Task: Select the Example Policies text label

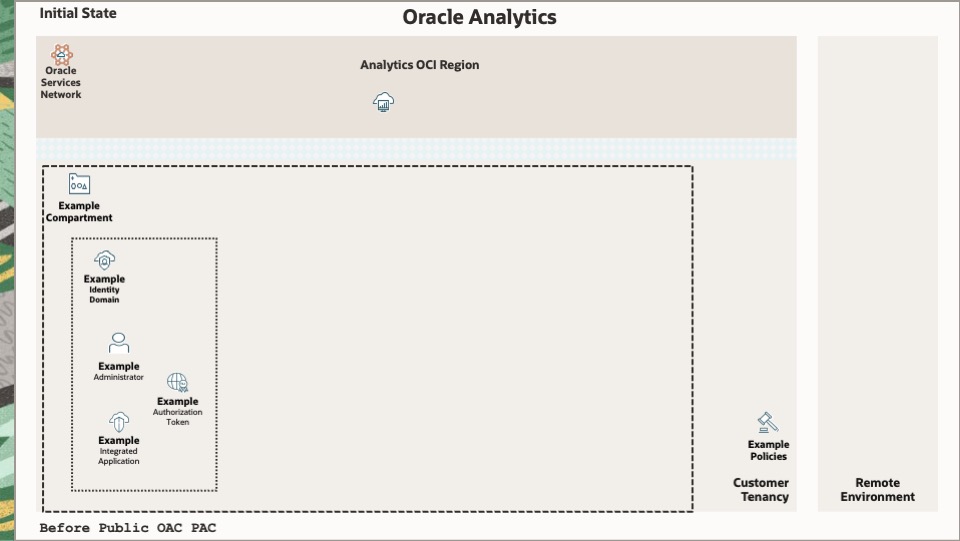Action: 768,450
